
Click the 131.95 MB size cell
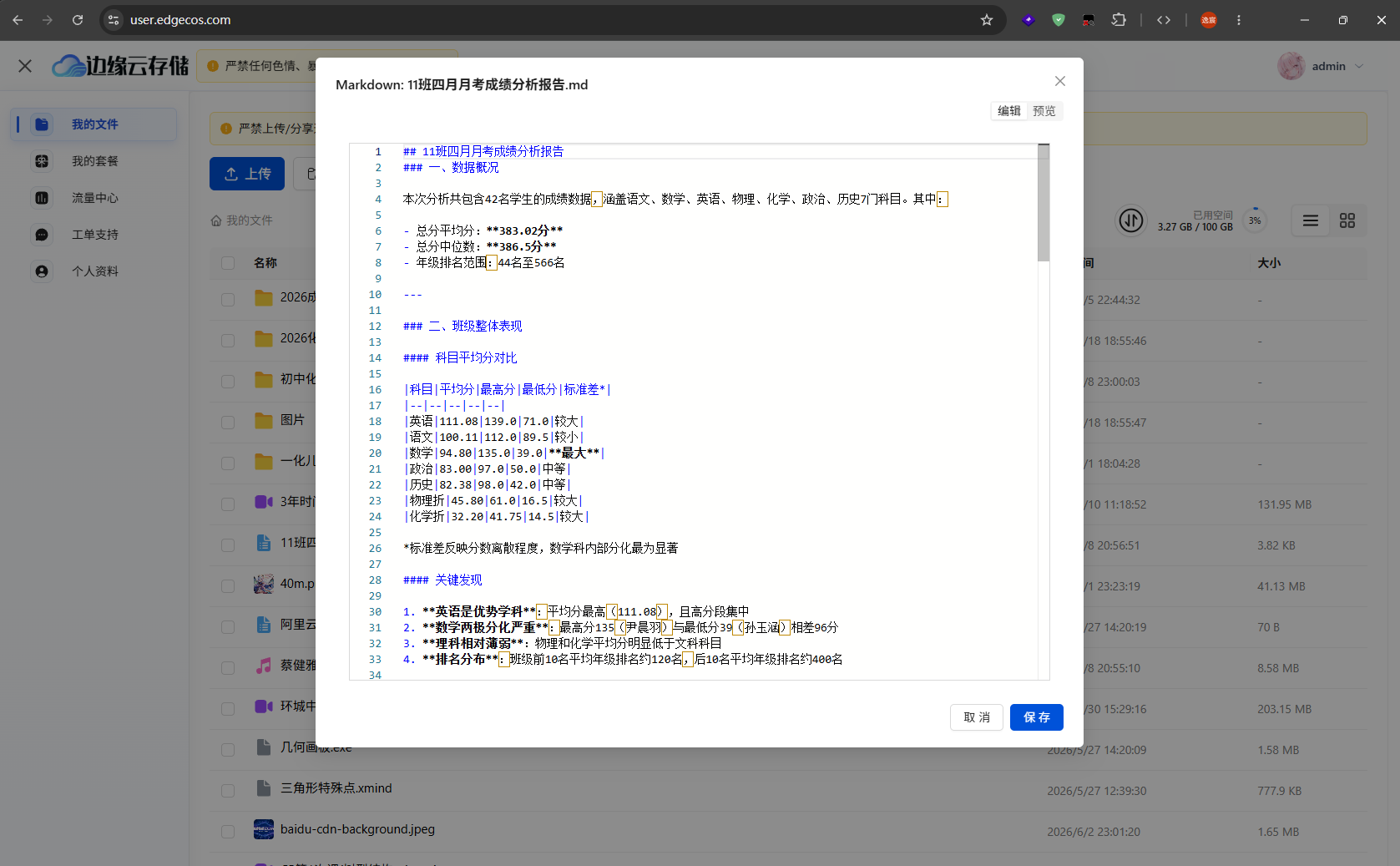coord(1285,504)
